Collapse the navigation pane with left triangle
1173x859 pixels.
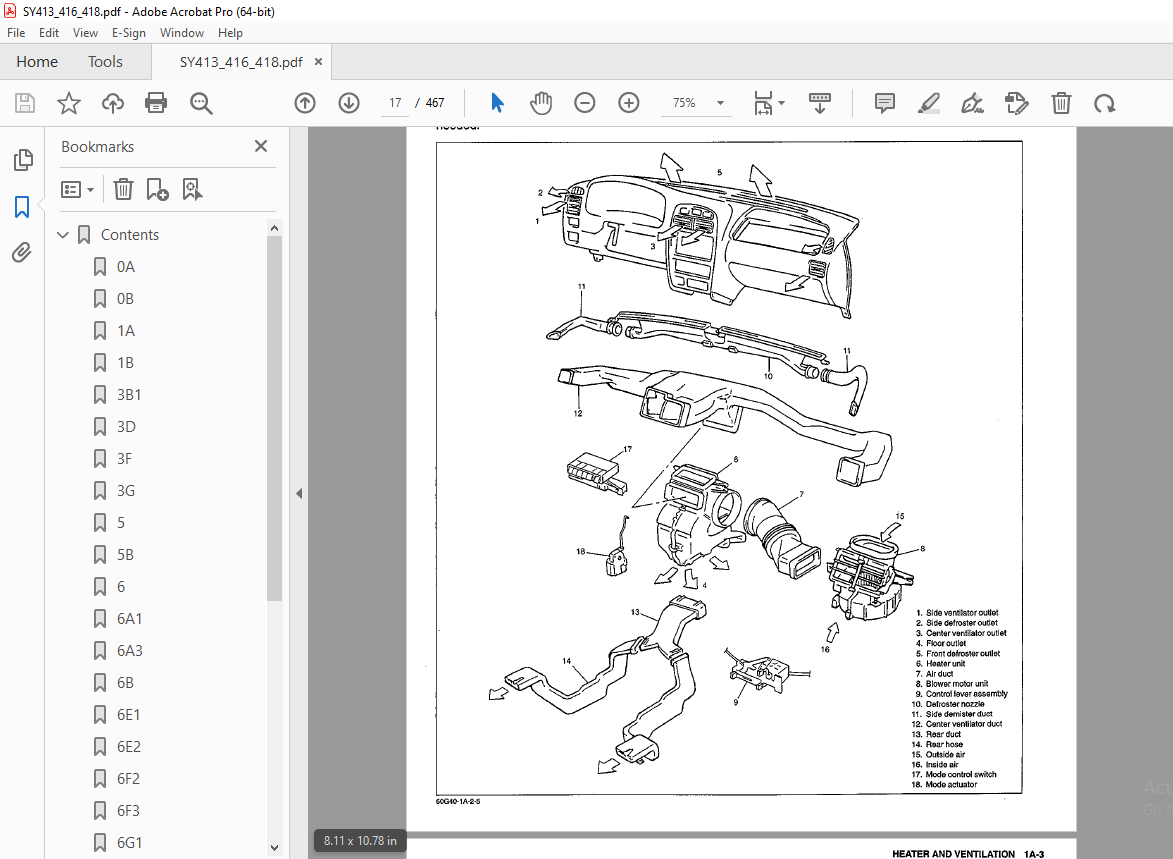298,493
